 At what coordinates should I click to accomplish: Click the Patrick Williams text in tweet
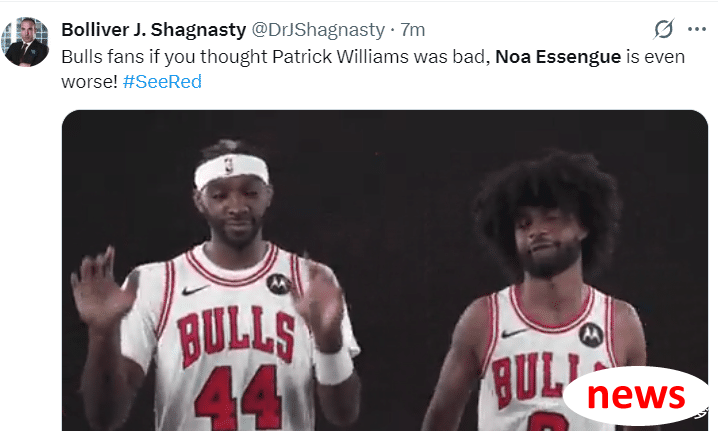341,57
